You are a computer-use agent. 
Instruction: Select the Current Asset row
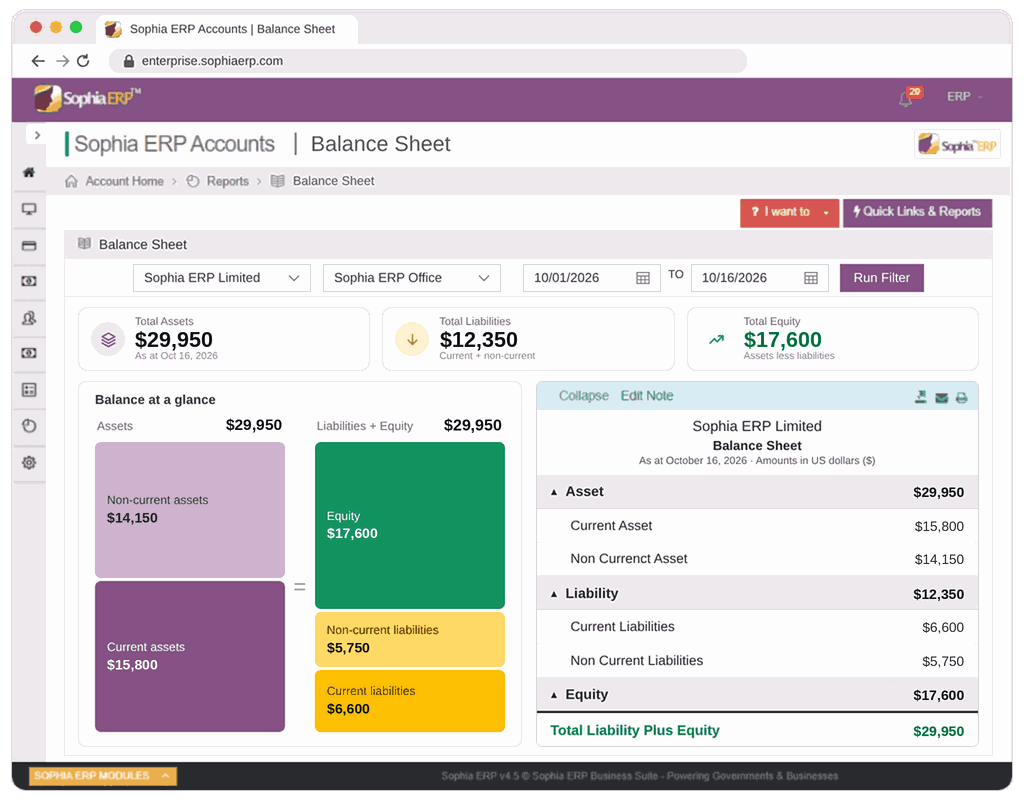coord(758,526)
